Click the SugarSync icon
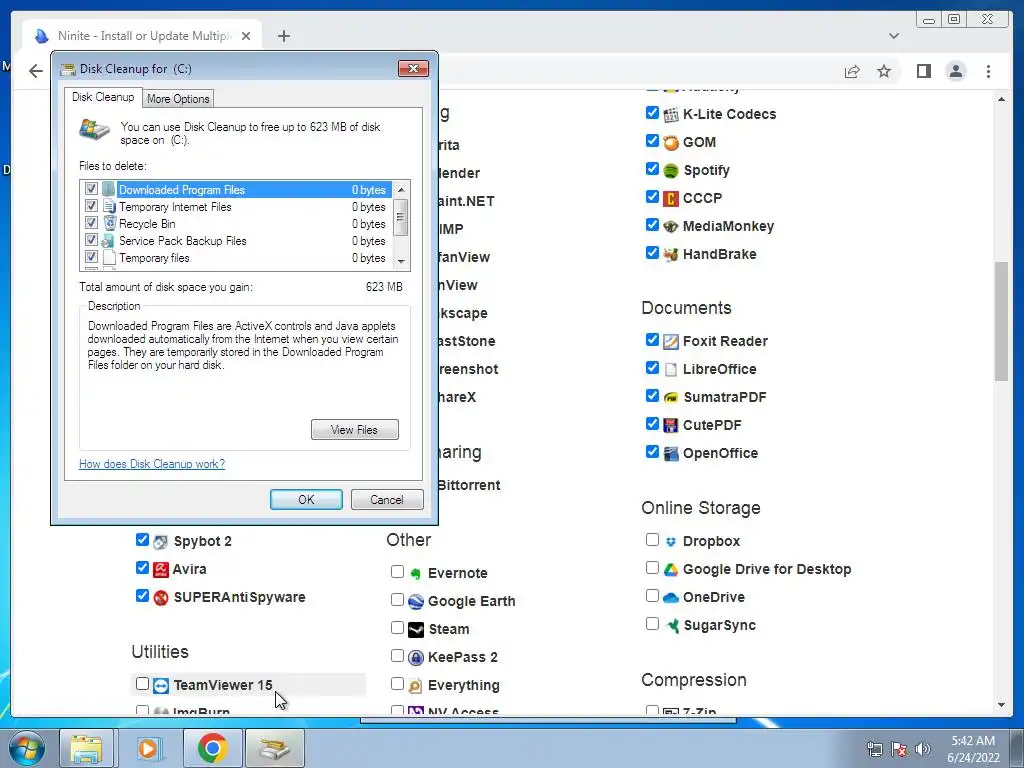1024x768 pixels. click(x=671, y=626)
